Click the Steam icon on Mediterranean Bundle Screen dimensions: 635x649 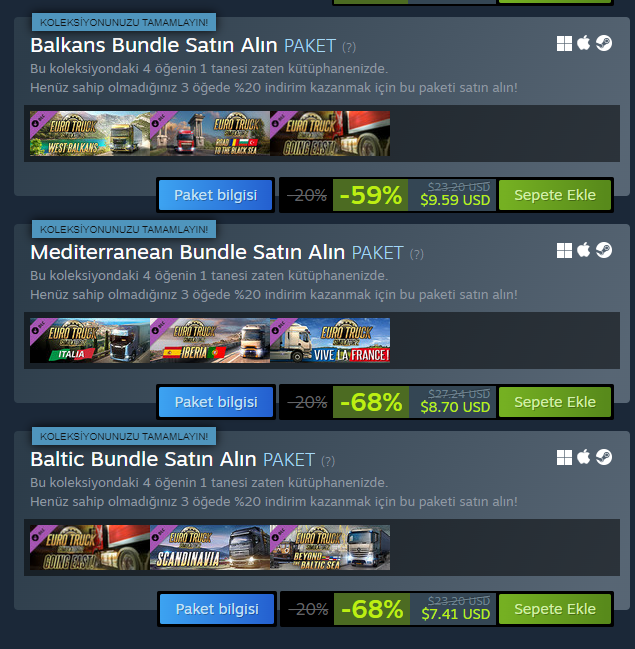tap(604, 250)
